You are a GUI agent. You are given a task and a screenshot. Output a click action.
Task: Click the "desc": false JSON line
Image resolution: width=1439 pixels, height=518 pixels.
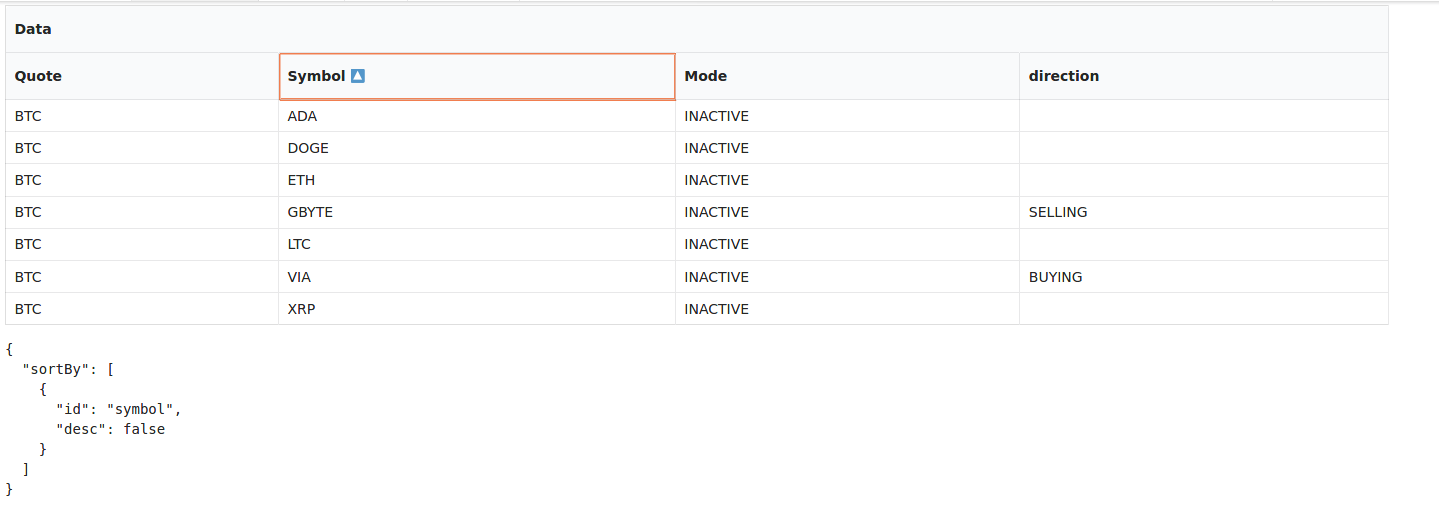tap(110, 429)
